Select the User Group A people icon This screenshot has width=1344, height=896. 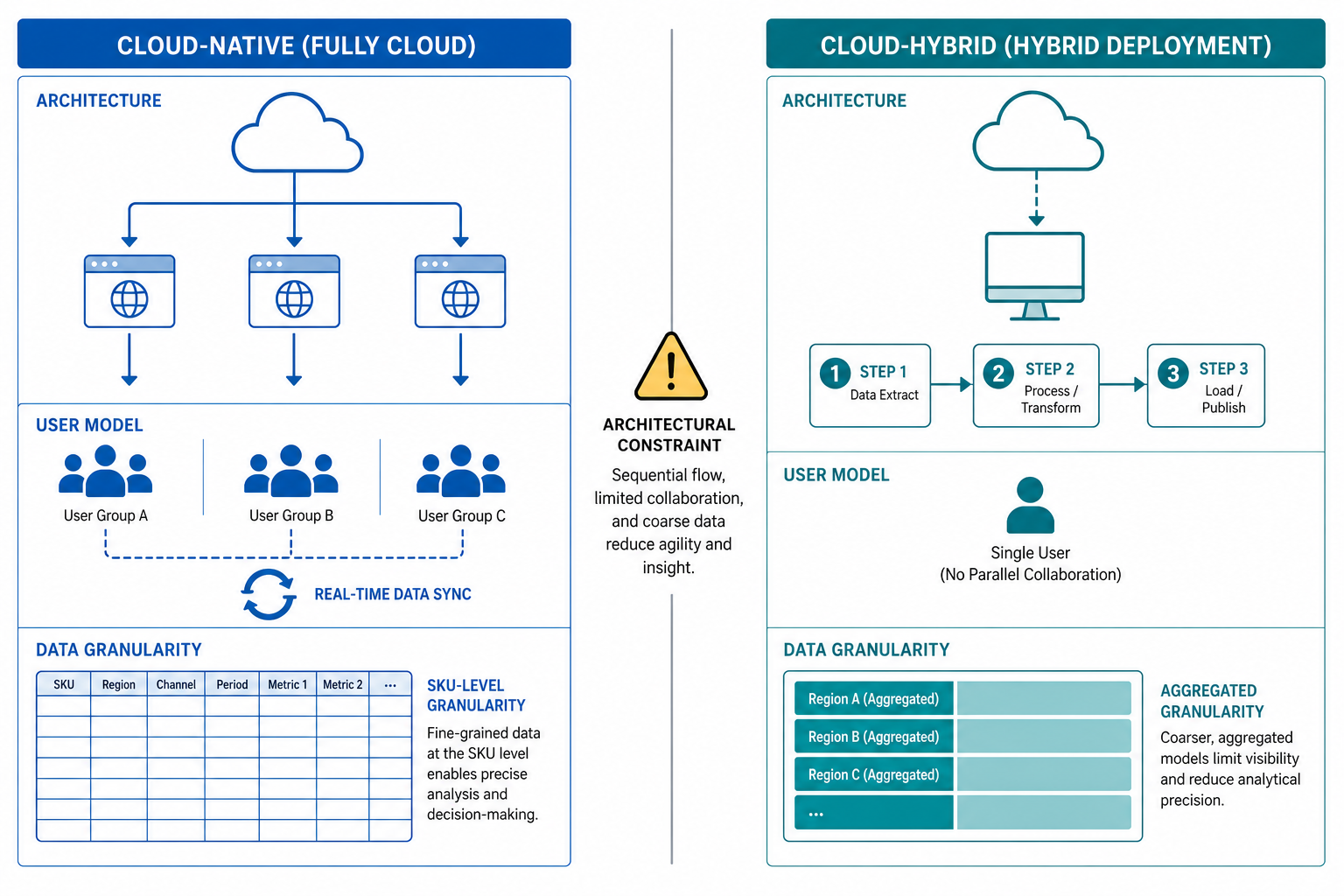pos(106,471)
